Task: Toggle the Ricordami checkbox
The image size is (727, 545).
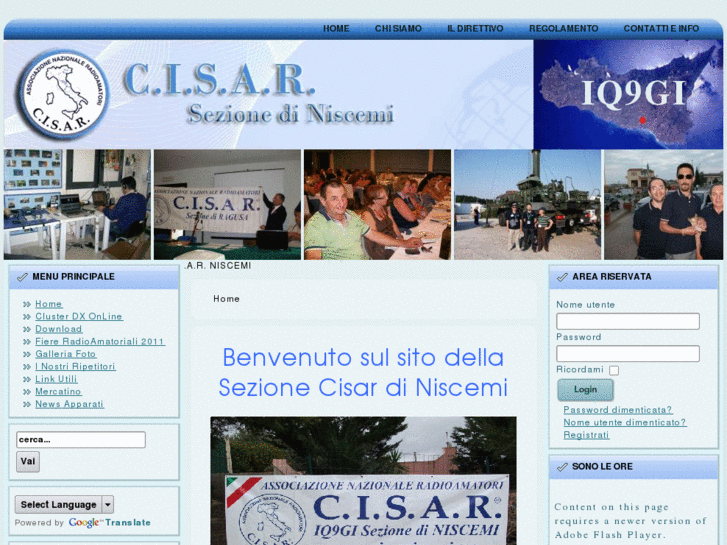Action: (614, 371)
